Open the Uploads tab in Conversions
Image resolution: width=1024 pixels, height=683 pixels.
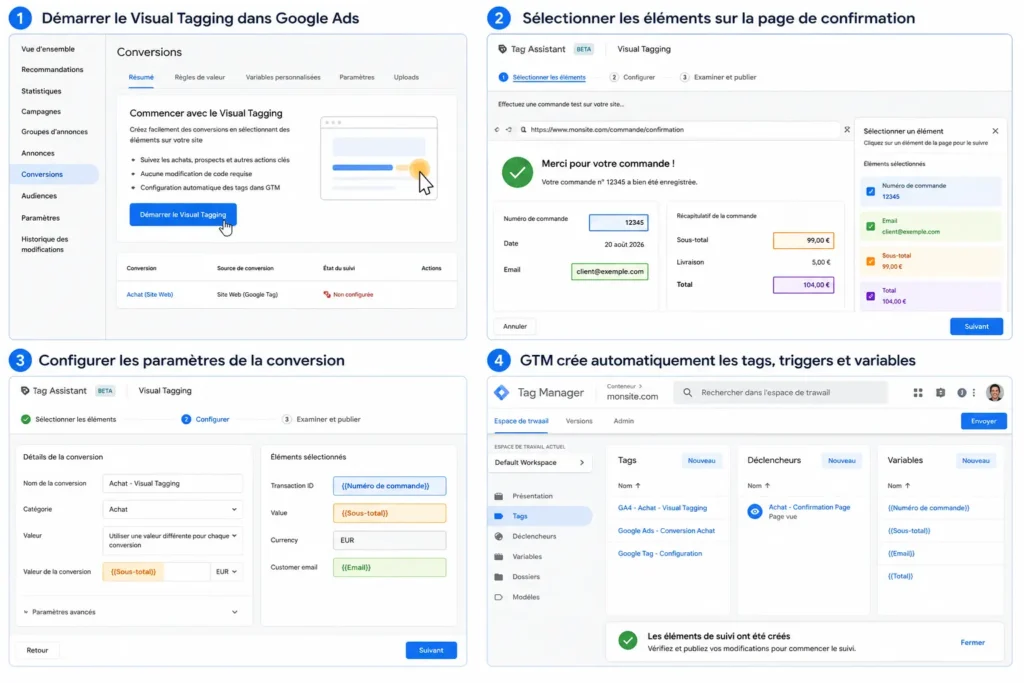point(406,77)
